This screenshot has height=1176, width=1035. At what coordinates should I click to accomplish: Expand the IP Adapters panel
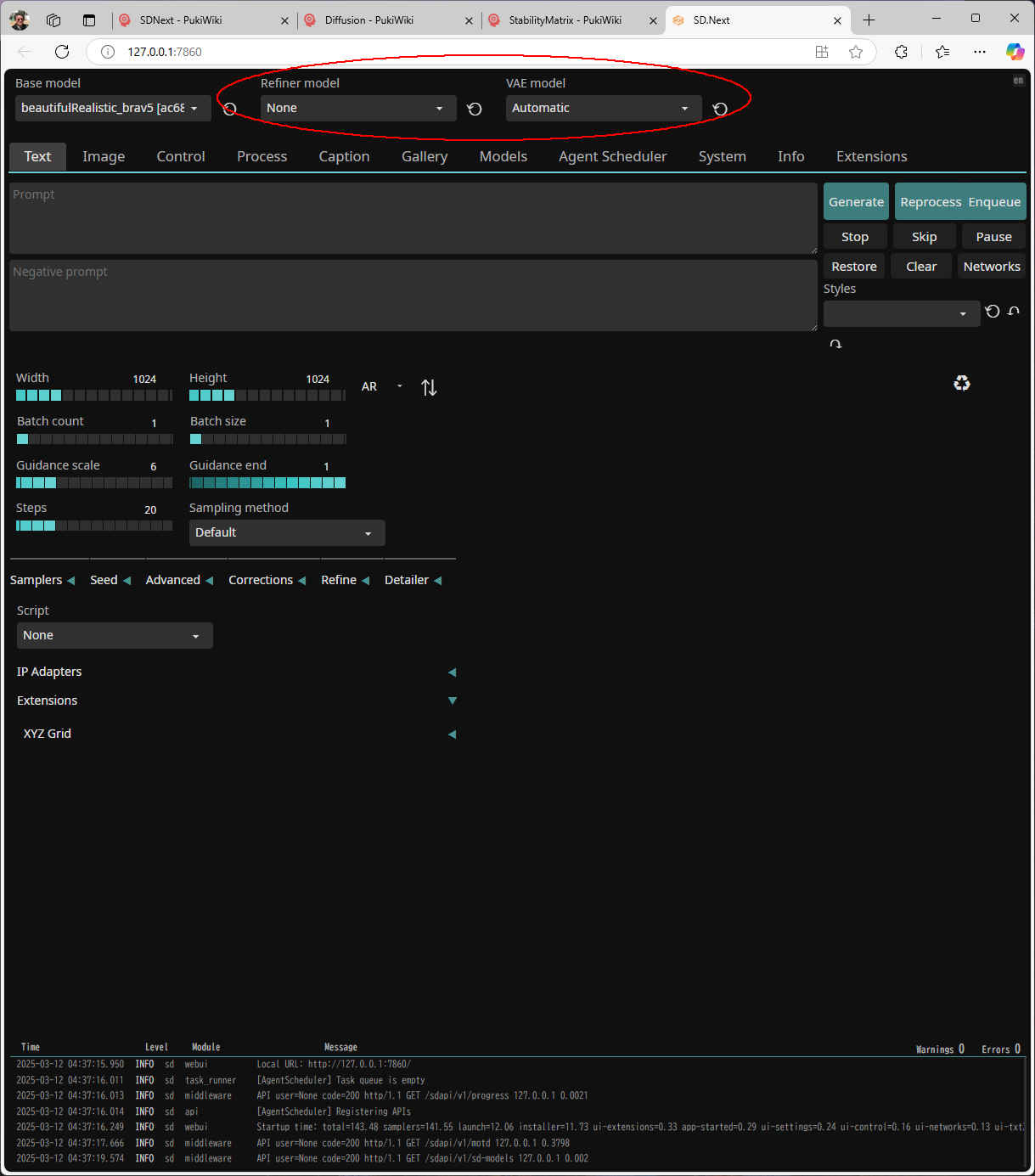452,672
